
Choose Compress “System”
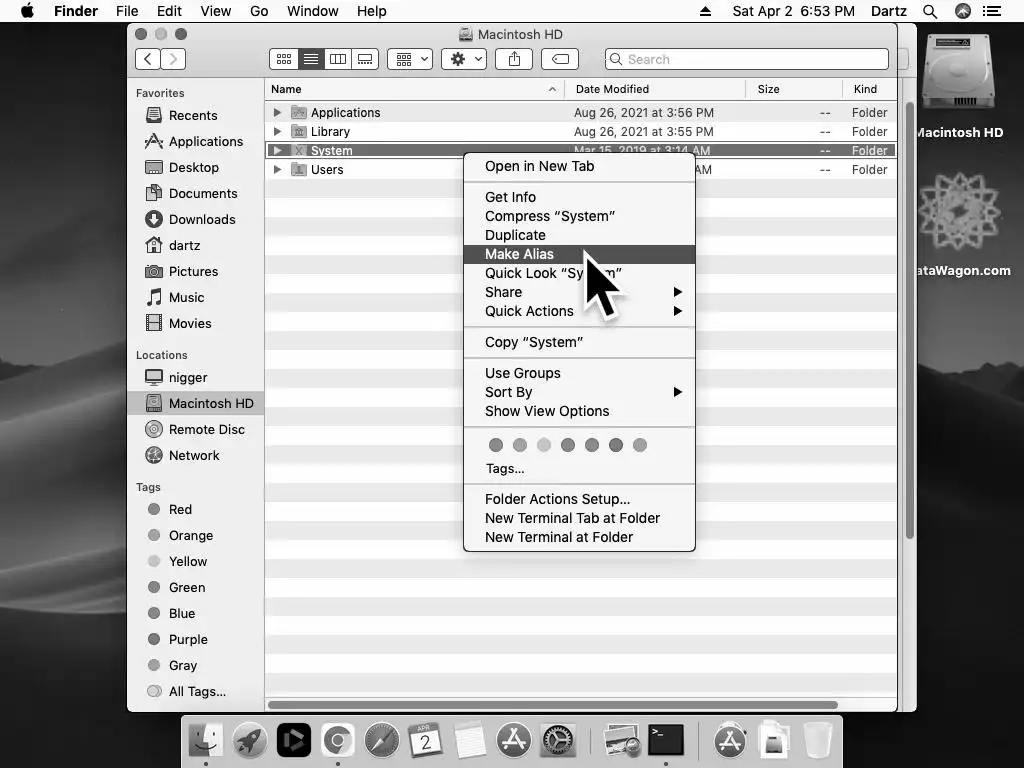coord(579,216)
